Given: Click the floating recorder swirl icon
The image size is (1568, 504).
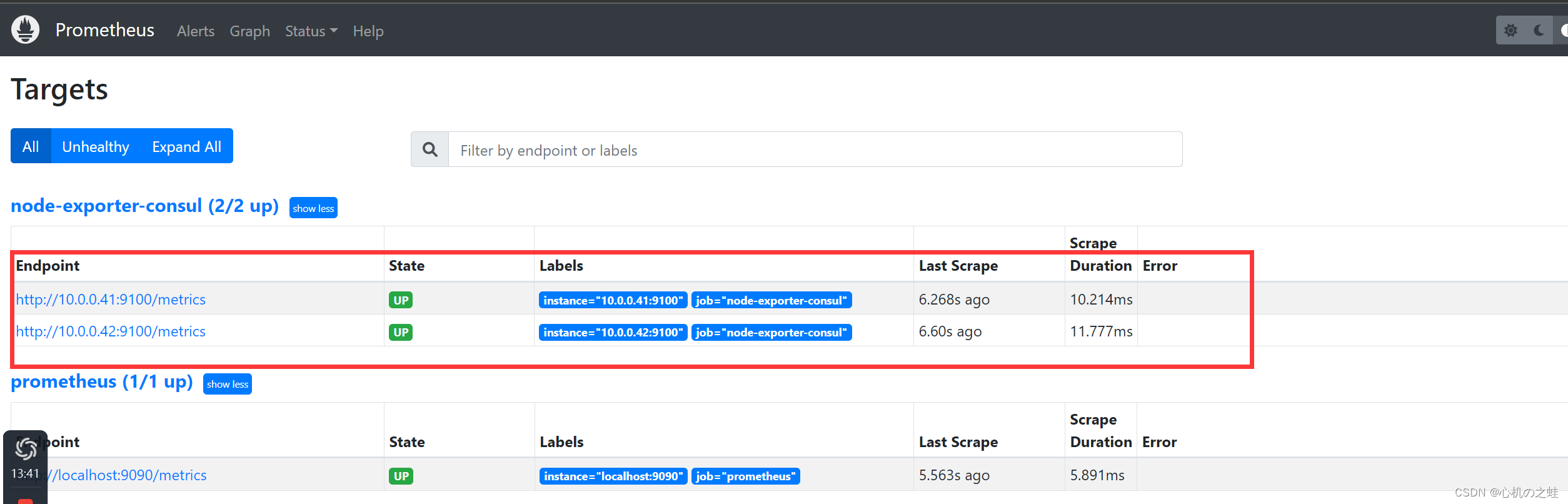Looking at the screenshot, I should click(26, 449).
